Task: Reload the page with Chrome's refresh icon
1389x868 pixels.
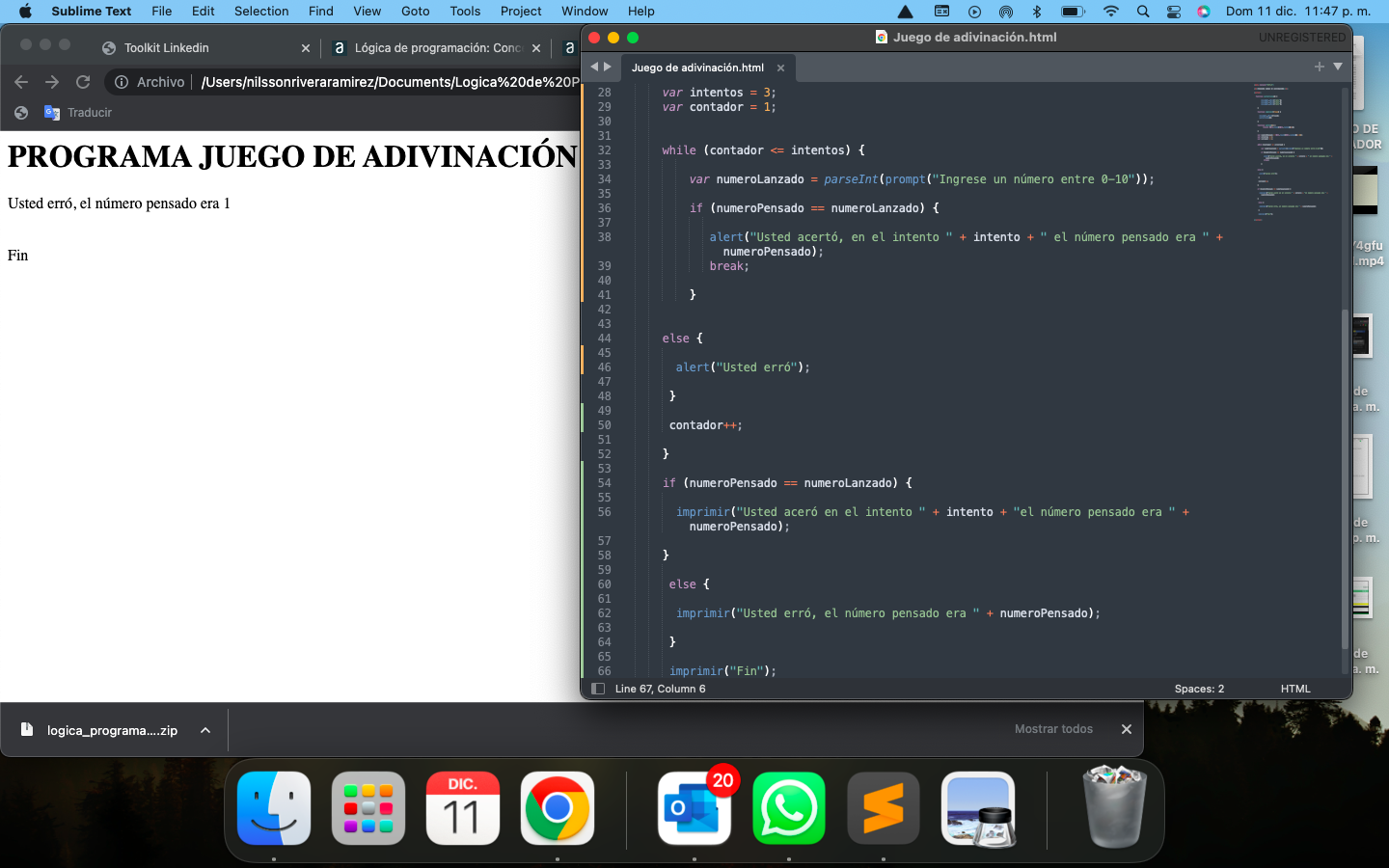Action: (82, 82)
